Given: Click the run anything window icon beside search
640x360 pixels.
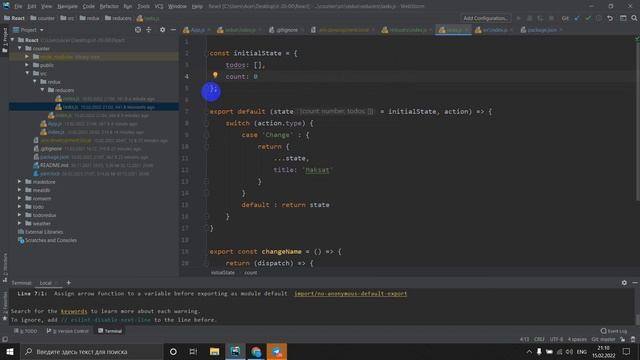Looking at the screenshot, I should point(623,18).
